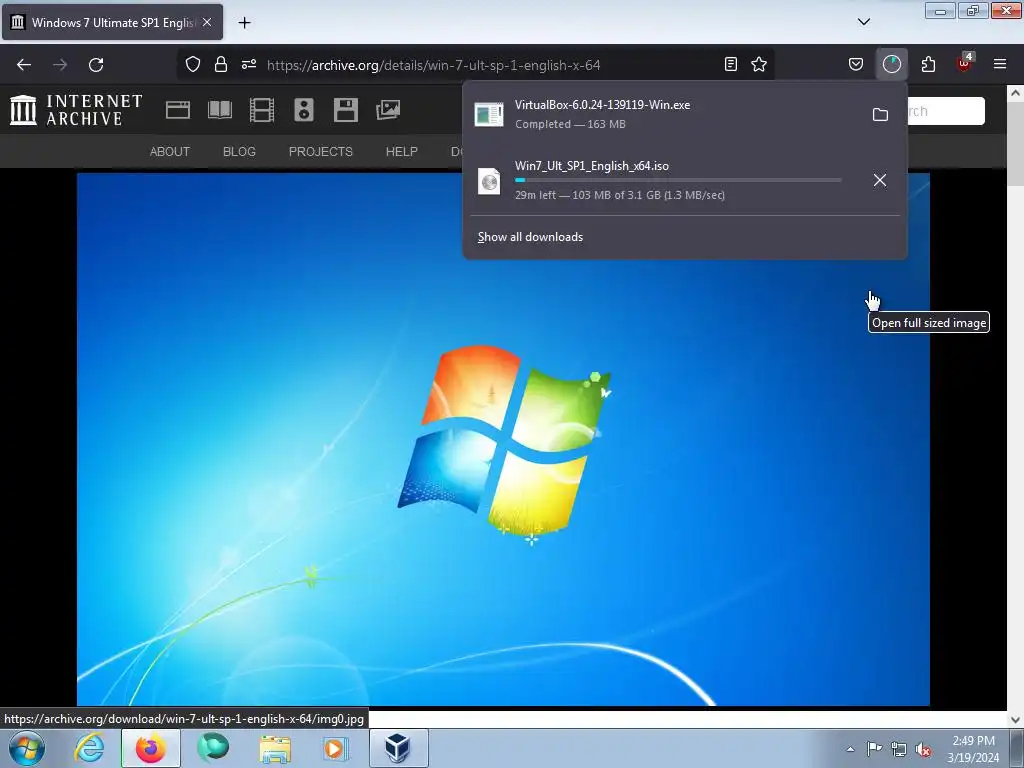The width and height of the screenshot is (1024, 768).
Task: Toggle reader view in the address bar
Action: click(731, 64)
